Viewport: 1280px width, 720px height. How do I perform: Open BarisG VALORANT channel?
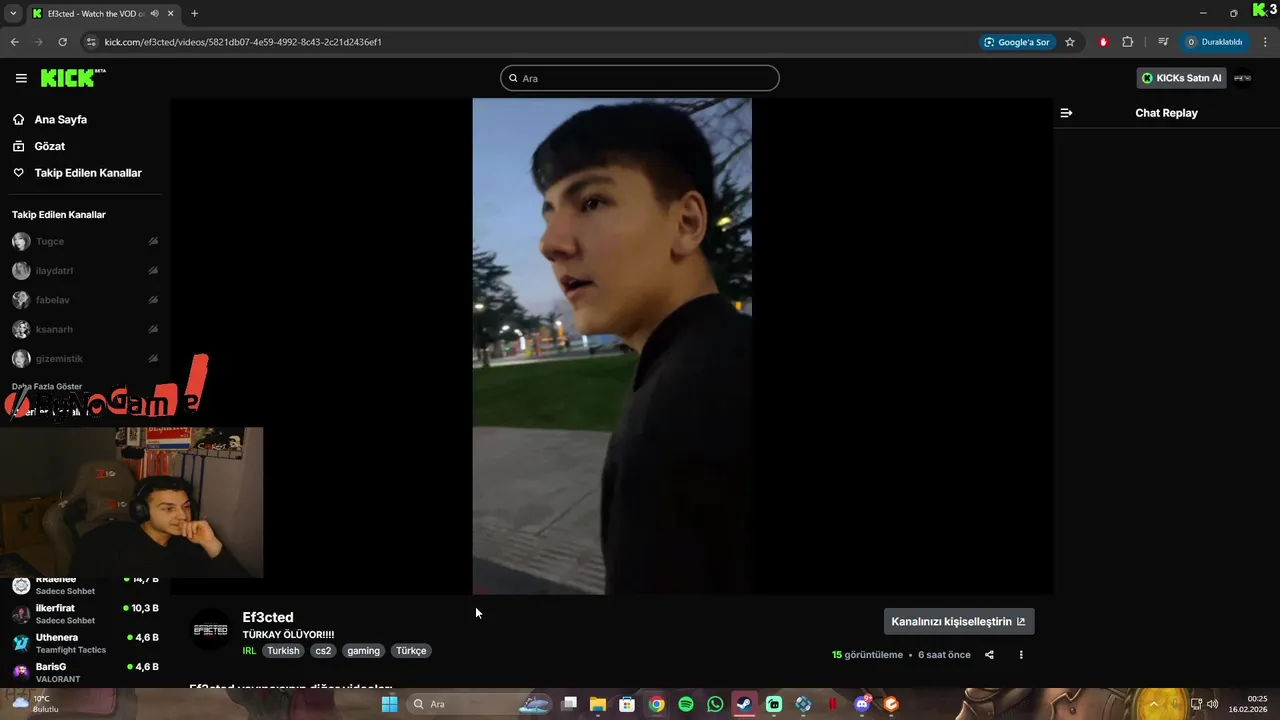click(84, 672)
